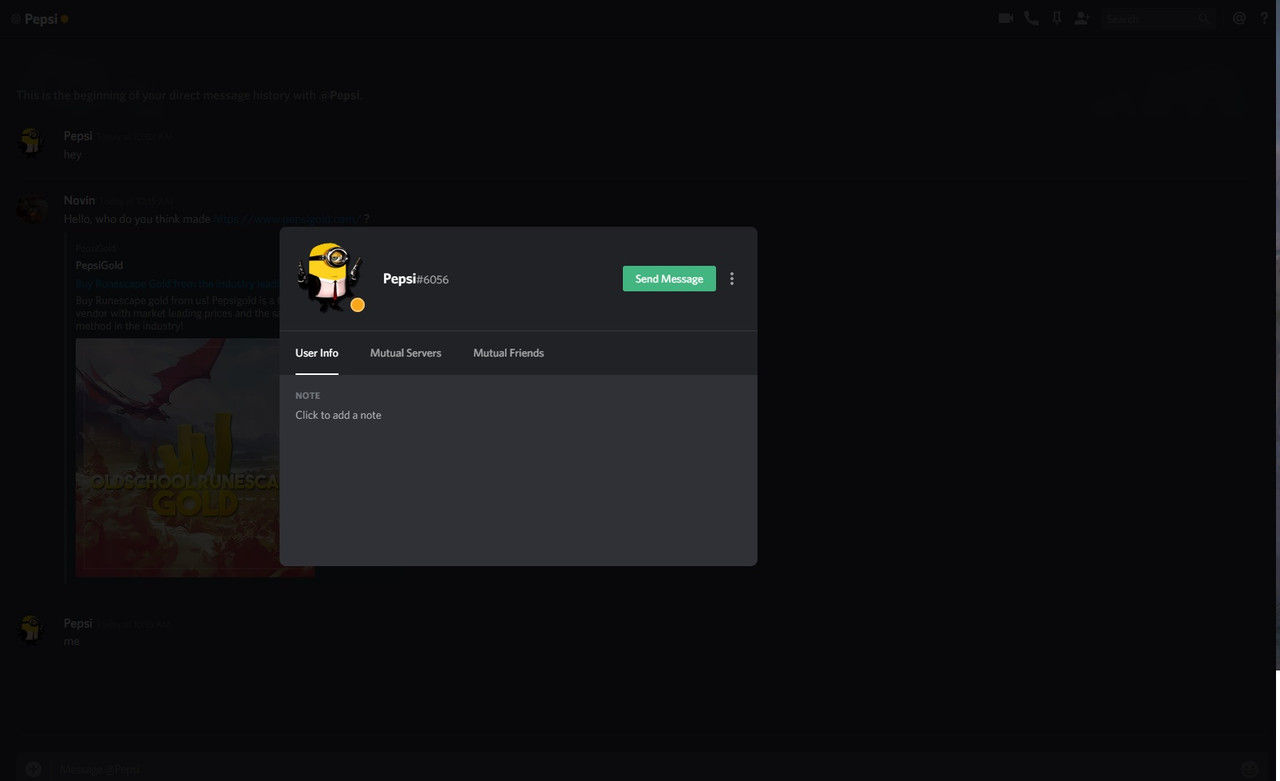Click the Novin username in the chat
Image resolution: width=1280 pixels, height=781 pixels.
(79, 200)
